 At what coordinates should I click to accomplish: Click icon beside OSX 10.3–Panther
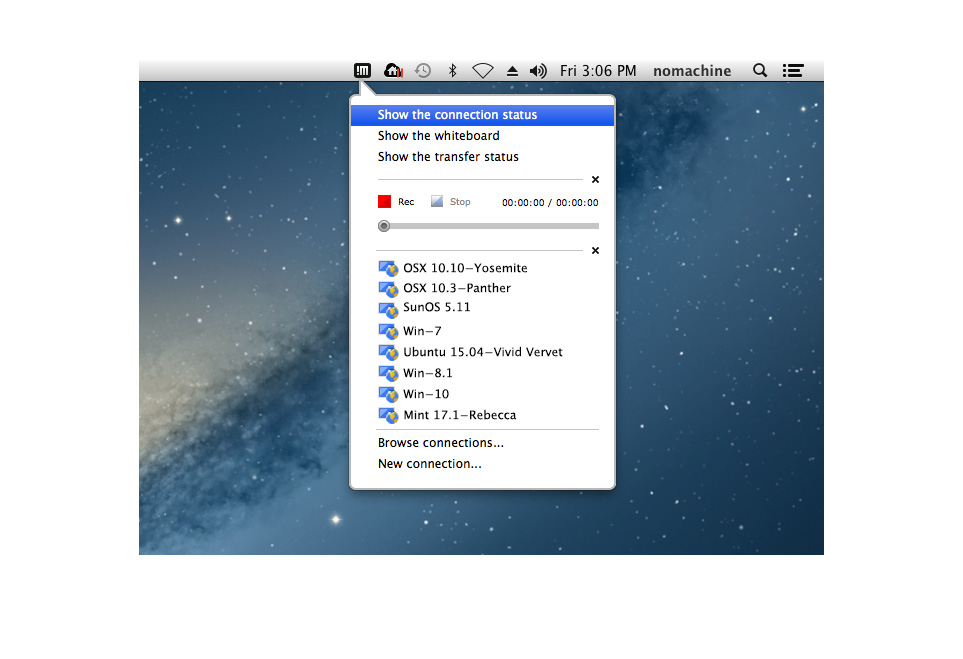coord(388,288)
